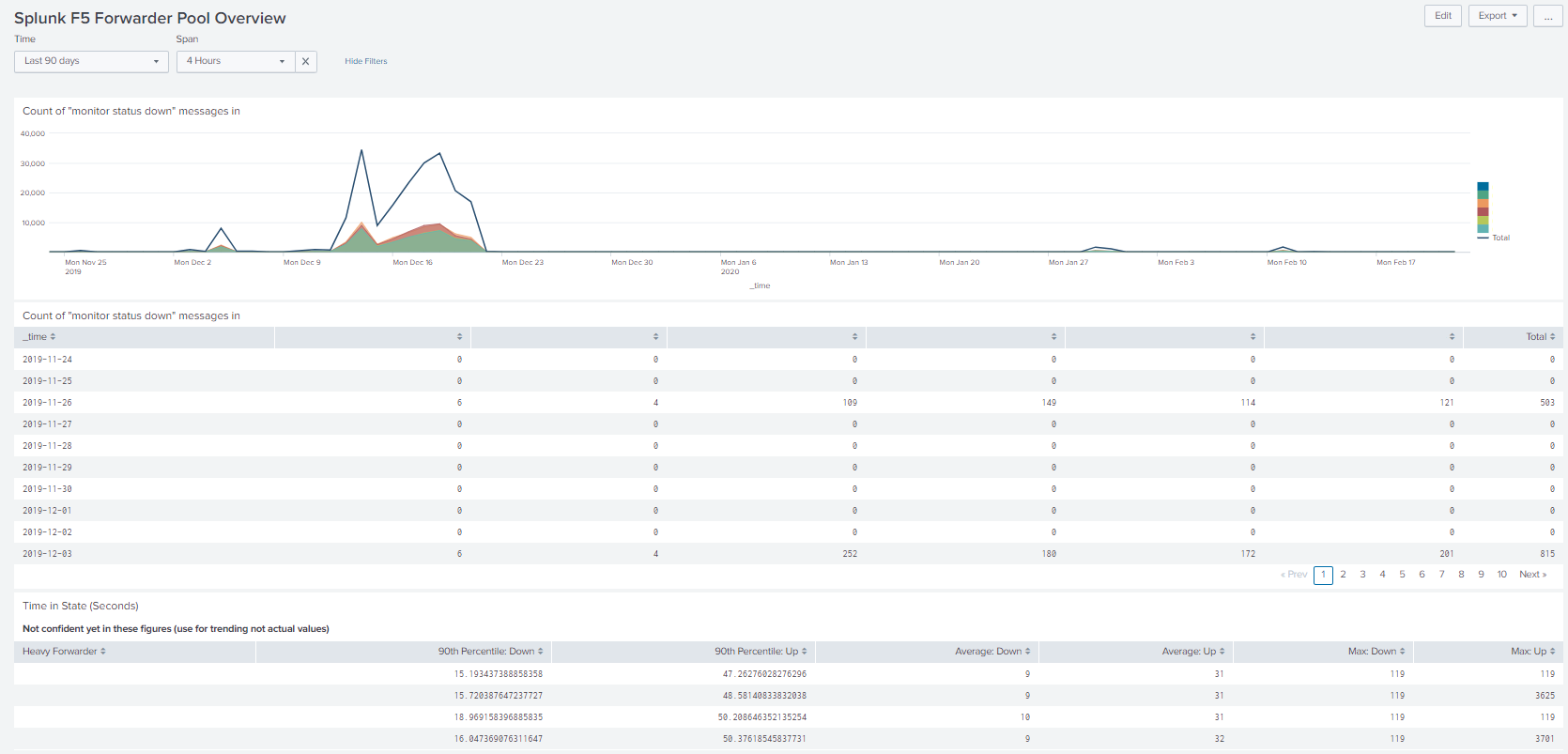
Task: Sort by 90th Percentile: Up column
Action: click(x=761, y=652)
